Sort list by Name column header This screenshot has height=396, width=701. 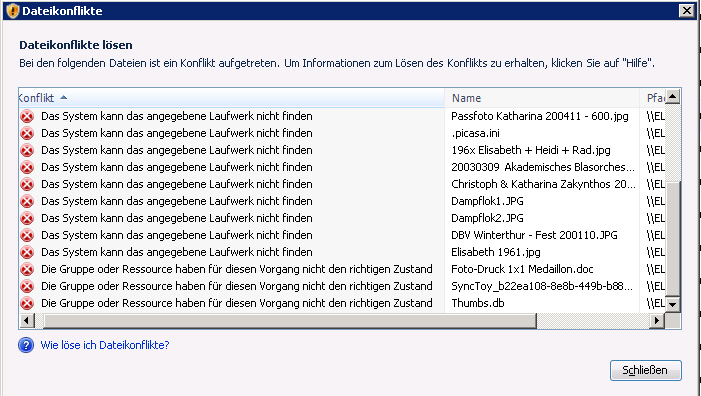click(x=542, y=98)
